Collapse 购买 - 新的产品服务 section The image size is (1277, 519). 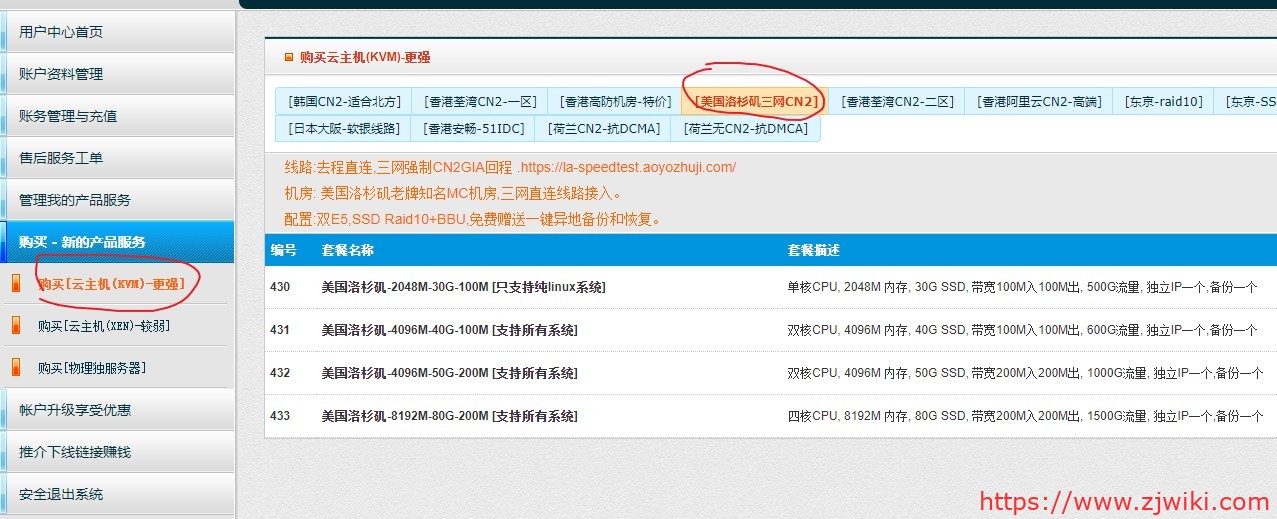pyautogui.click(x=82, y=242)
